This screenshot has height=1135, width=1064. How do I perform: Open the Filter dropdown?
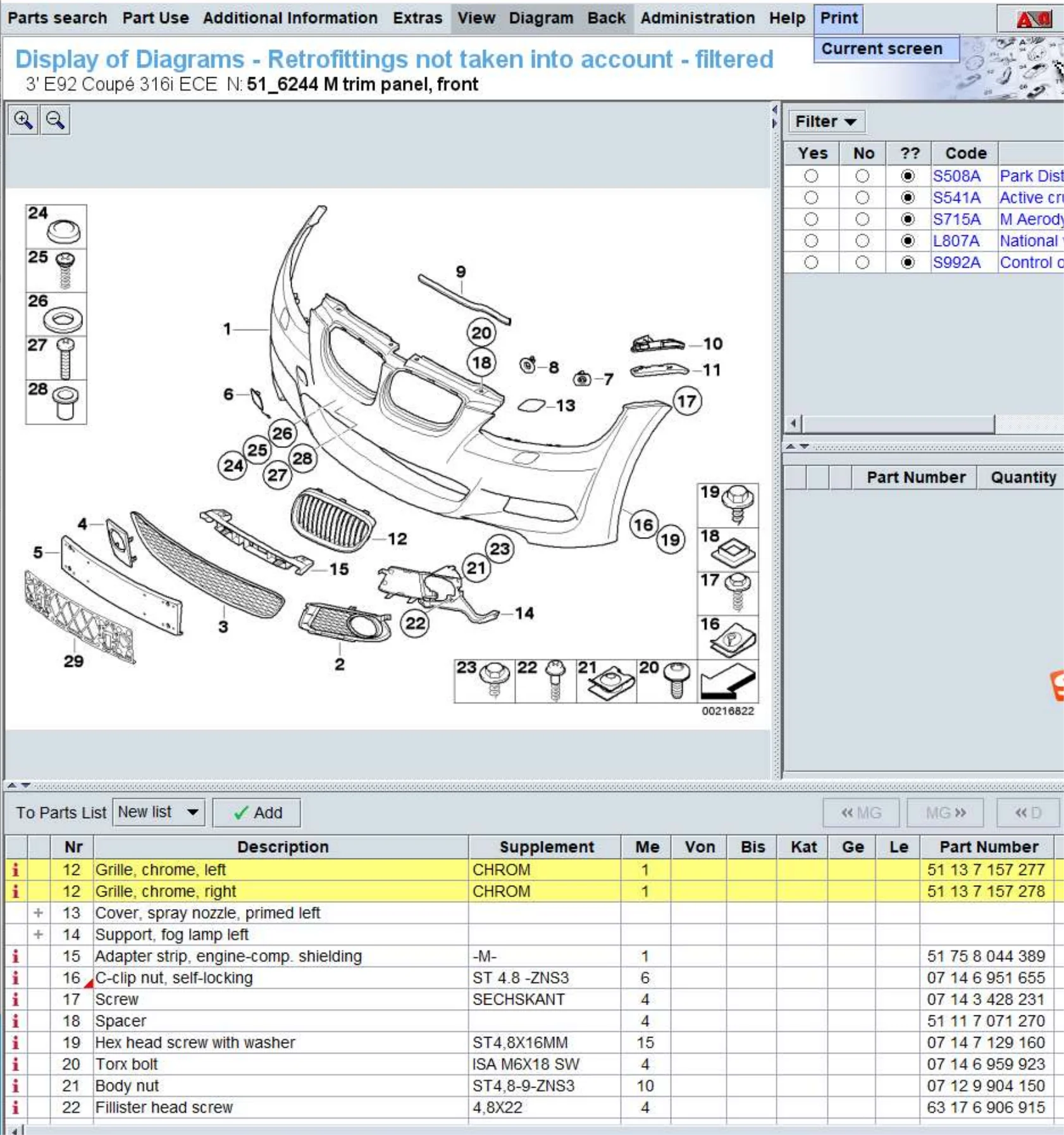pos(826,121)
